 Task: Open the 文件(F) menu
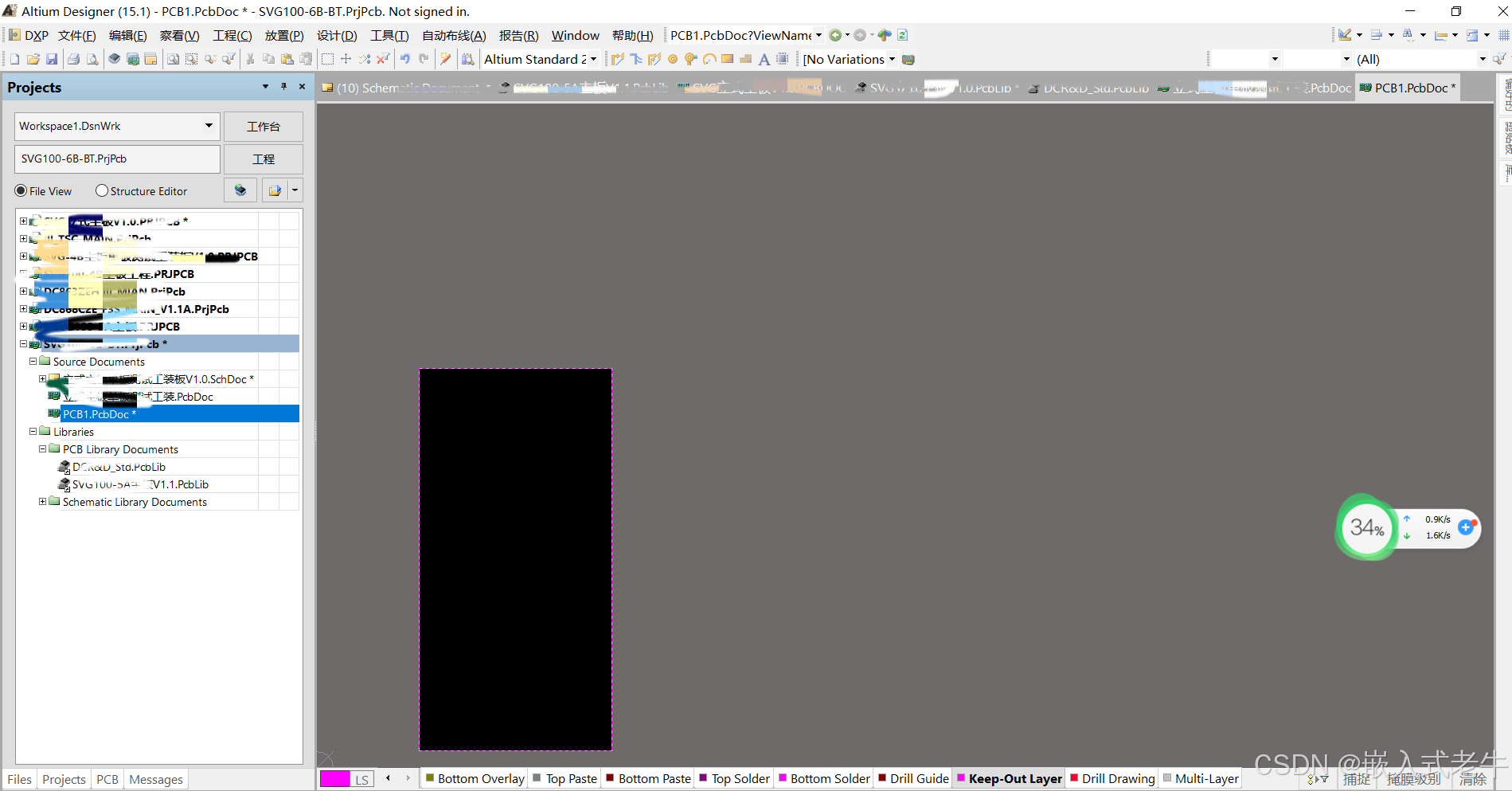pyautogui.click(x=77, y=35)
